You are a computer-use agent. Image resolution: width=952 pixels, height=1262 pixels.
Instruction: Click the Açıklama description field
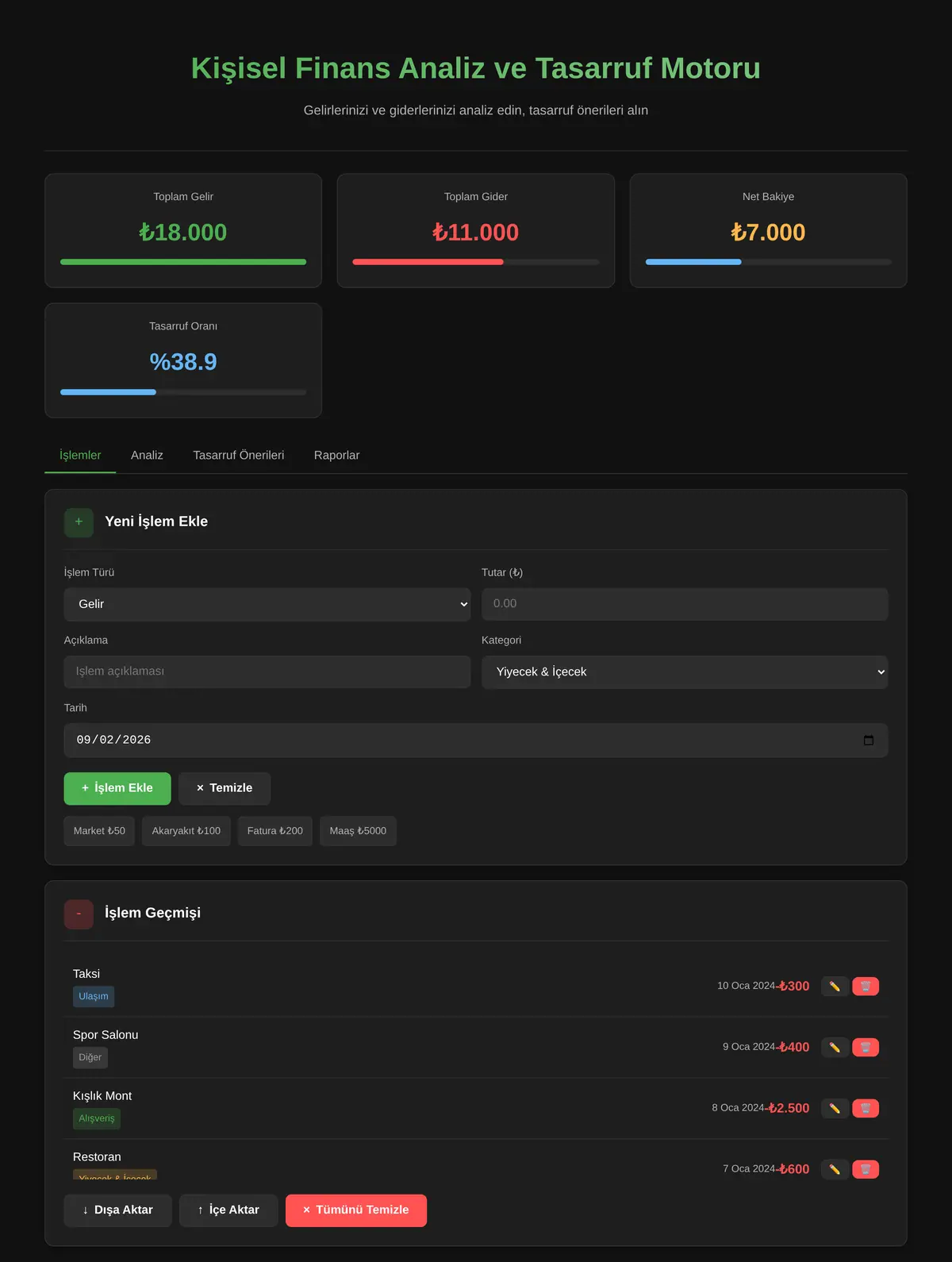coord(267,671)
